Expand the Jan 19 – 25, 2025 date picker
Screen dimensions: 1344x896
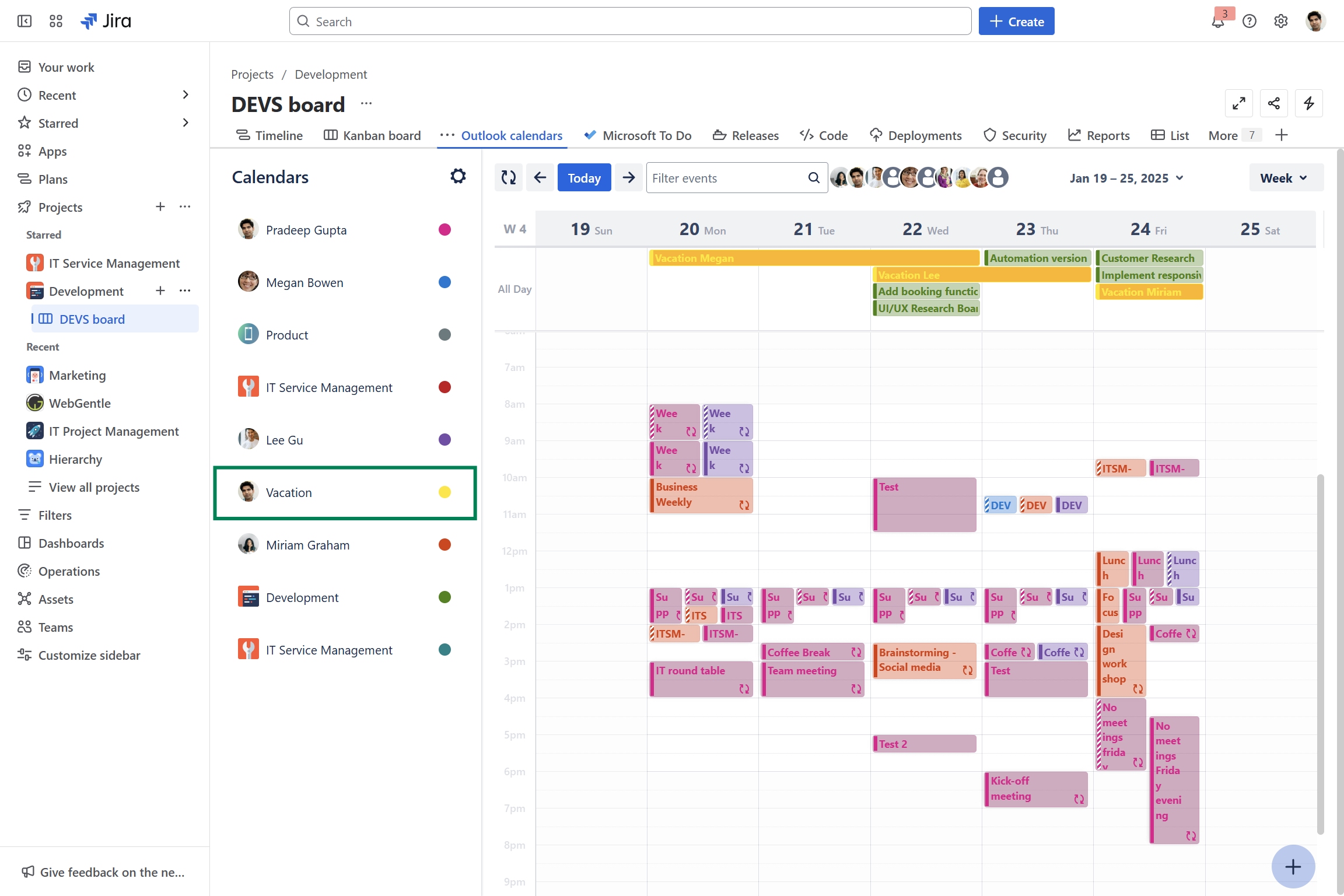point(1126,178)
